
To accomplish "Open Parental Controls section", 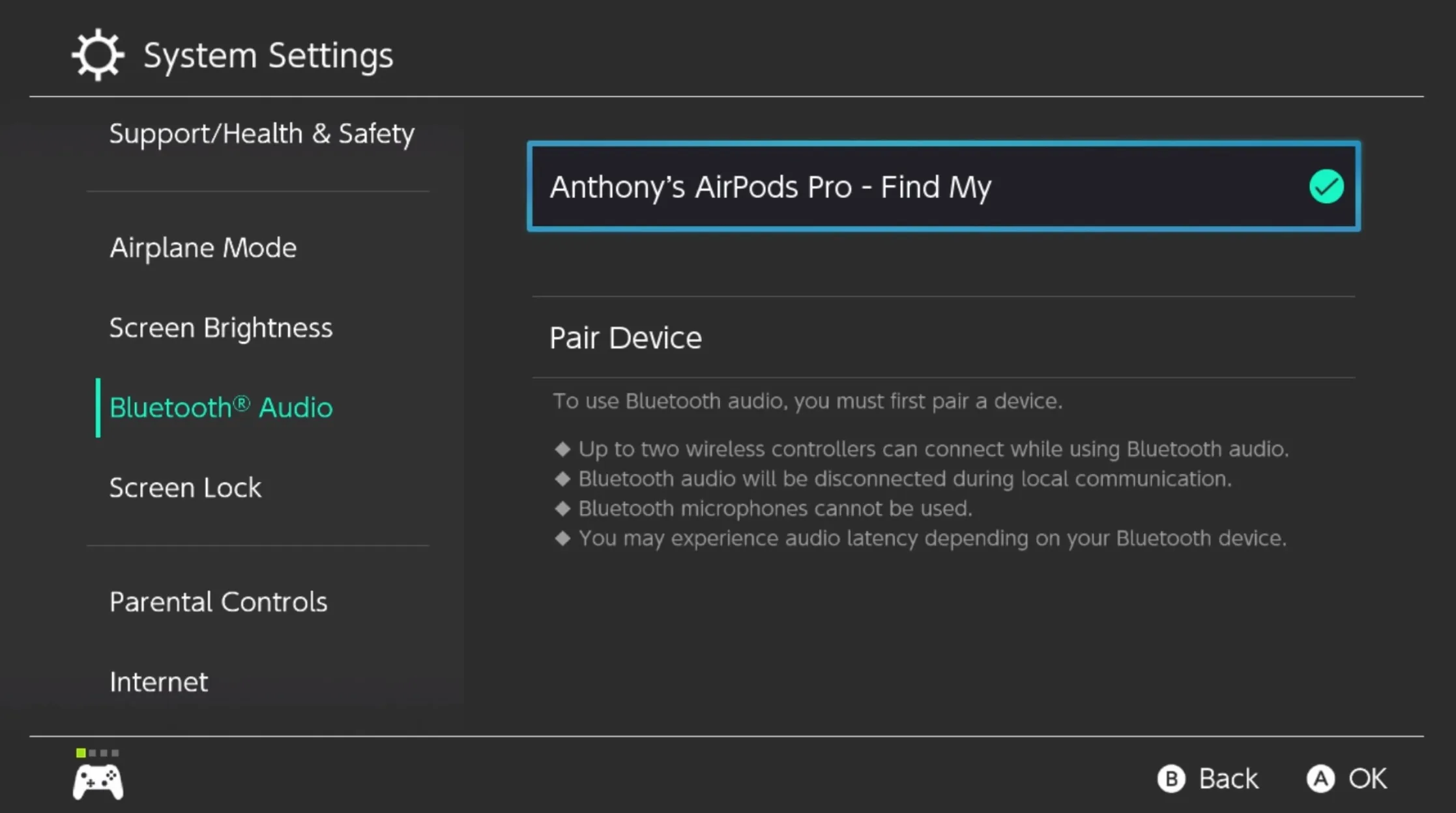I will (218, 602).
